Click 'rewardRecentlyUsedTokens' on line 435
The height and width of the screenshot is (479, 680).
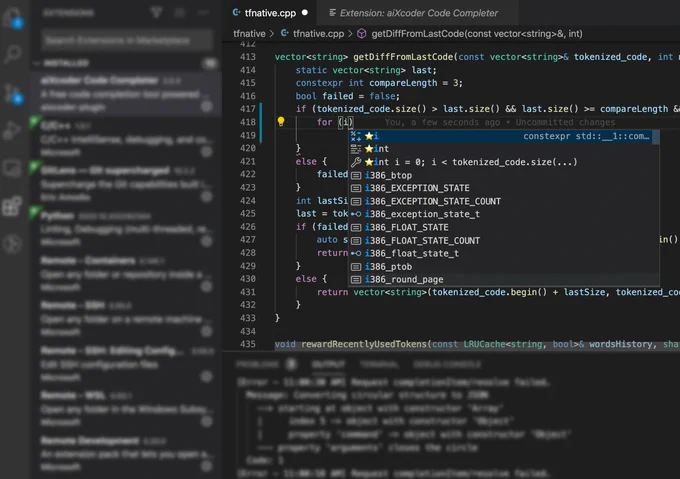click(363, 344)
